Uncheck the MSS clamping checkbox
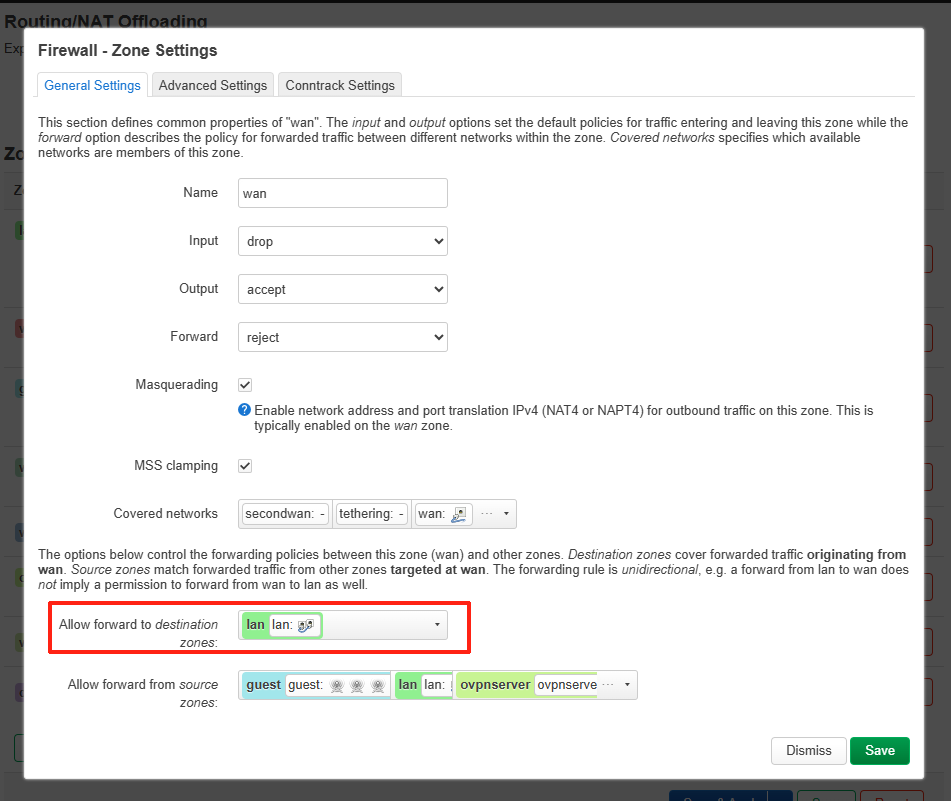The image size is (951, 801). (245, 466)
